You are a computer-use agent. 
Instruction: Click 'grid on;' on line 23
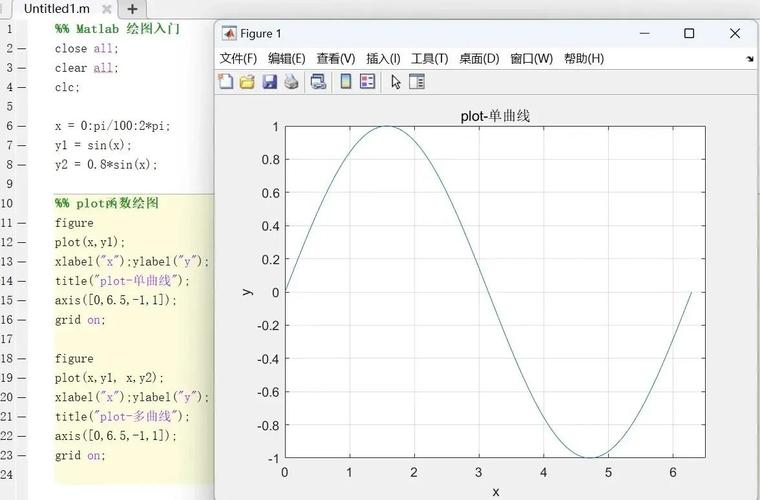click(80, 455)
